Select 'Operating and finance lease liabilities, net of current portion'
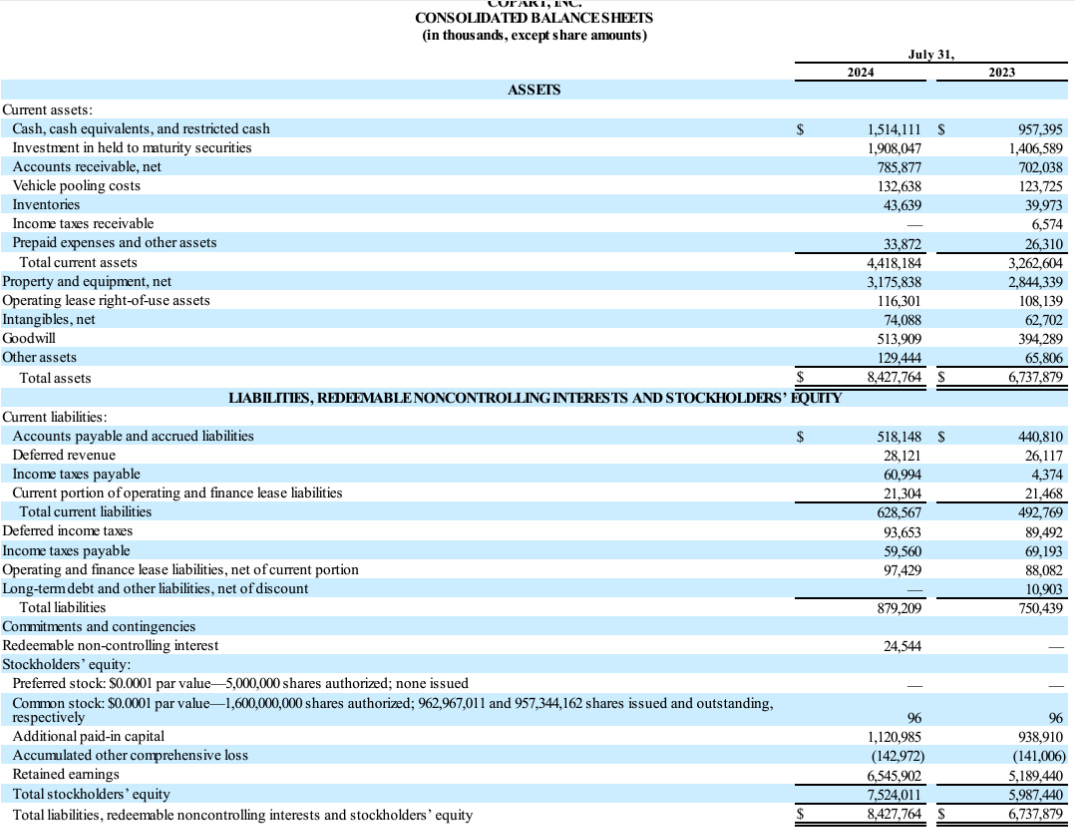 180,570
